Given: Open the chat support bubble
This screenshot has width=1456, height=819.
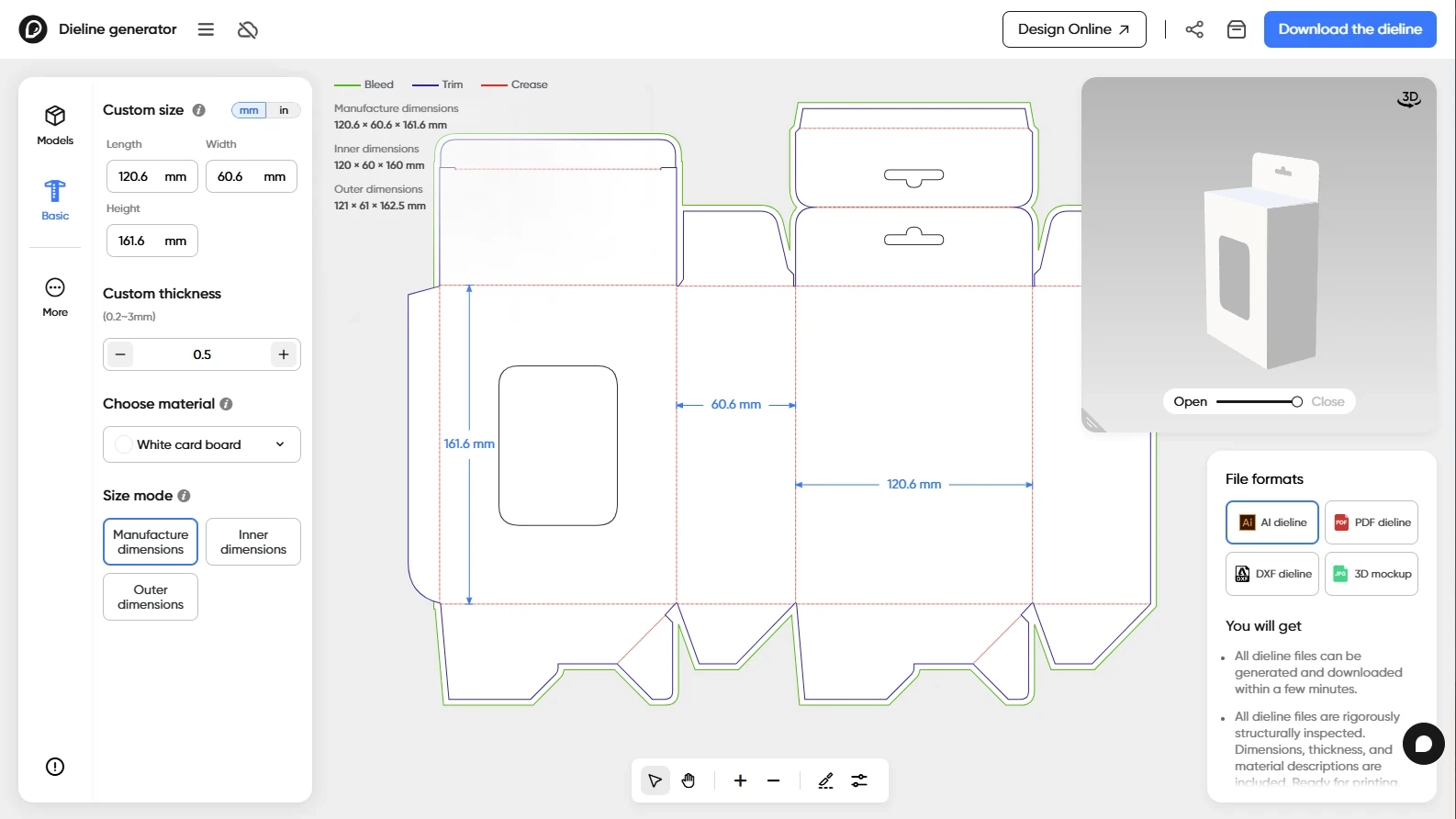Looking at the screenshot, I should (1423, 744).
